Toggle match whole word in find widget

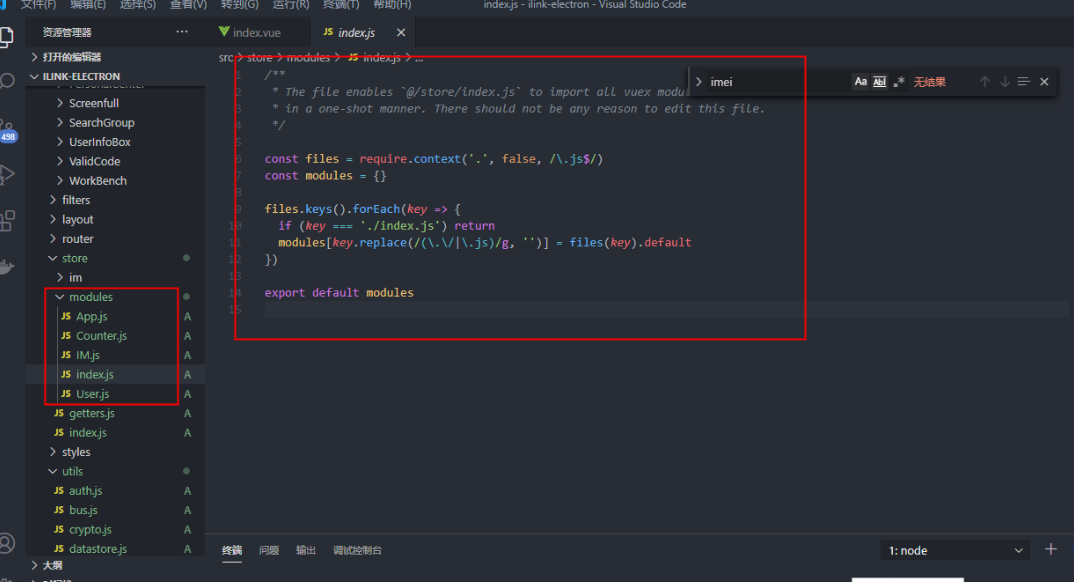[x=879, y=81]
